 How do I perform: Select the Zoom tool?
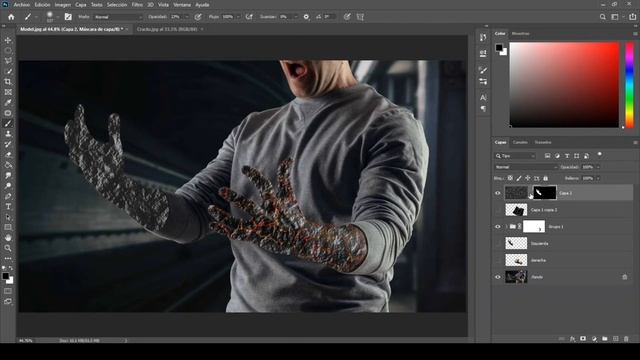point(8,248)
